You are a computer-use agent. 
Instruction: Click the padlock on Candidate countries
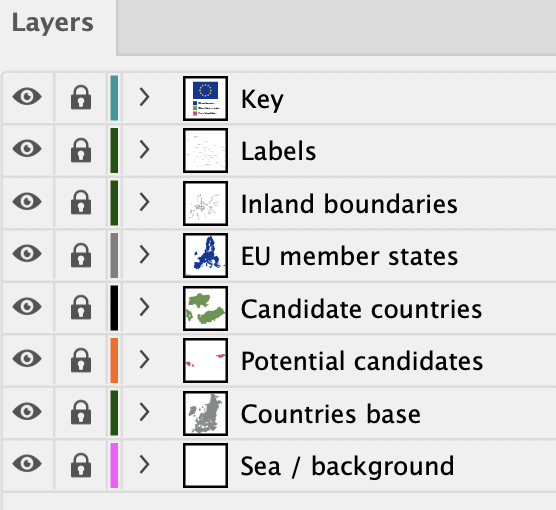[81, 307]
